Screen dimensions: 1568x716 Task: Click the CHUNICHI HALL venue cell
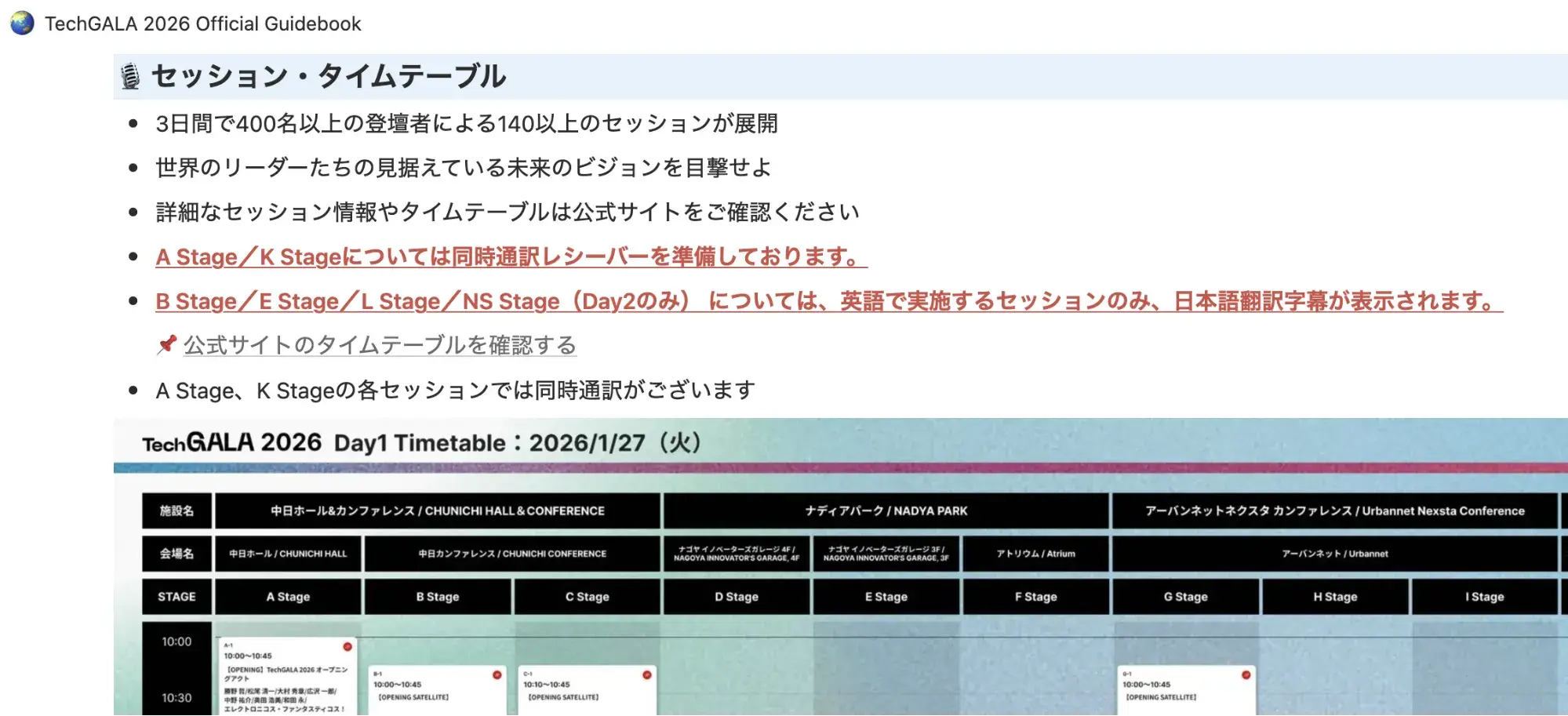[288, 554]
